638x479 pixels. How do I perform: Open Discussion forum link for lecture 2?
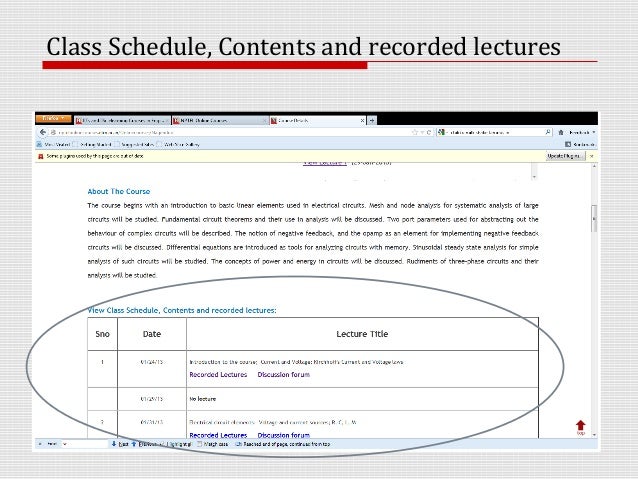coord(284,435)
